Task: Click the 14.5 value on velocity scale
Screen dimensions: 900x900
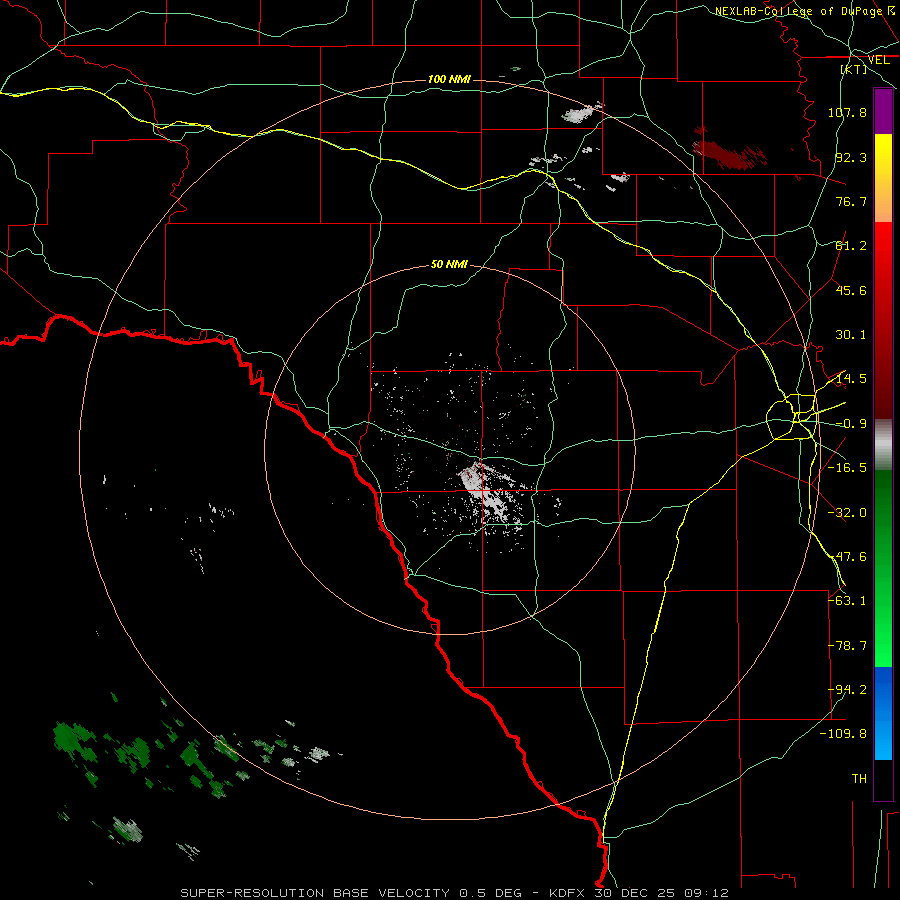Action: click(851, 379)
